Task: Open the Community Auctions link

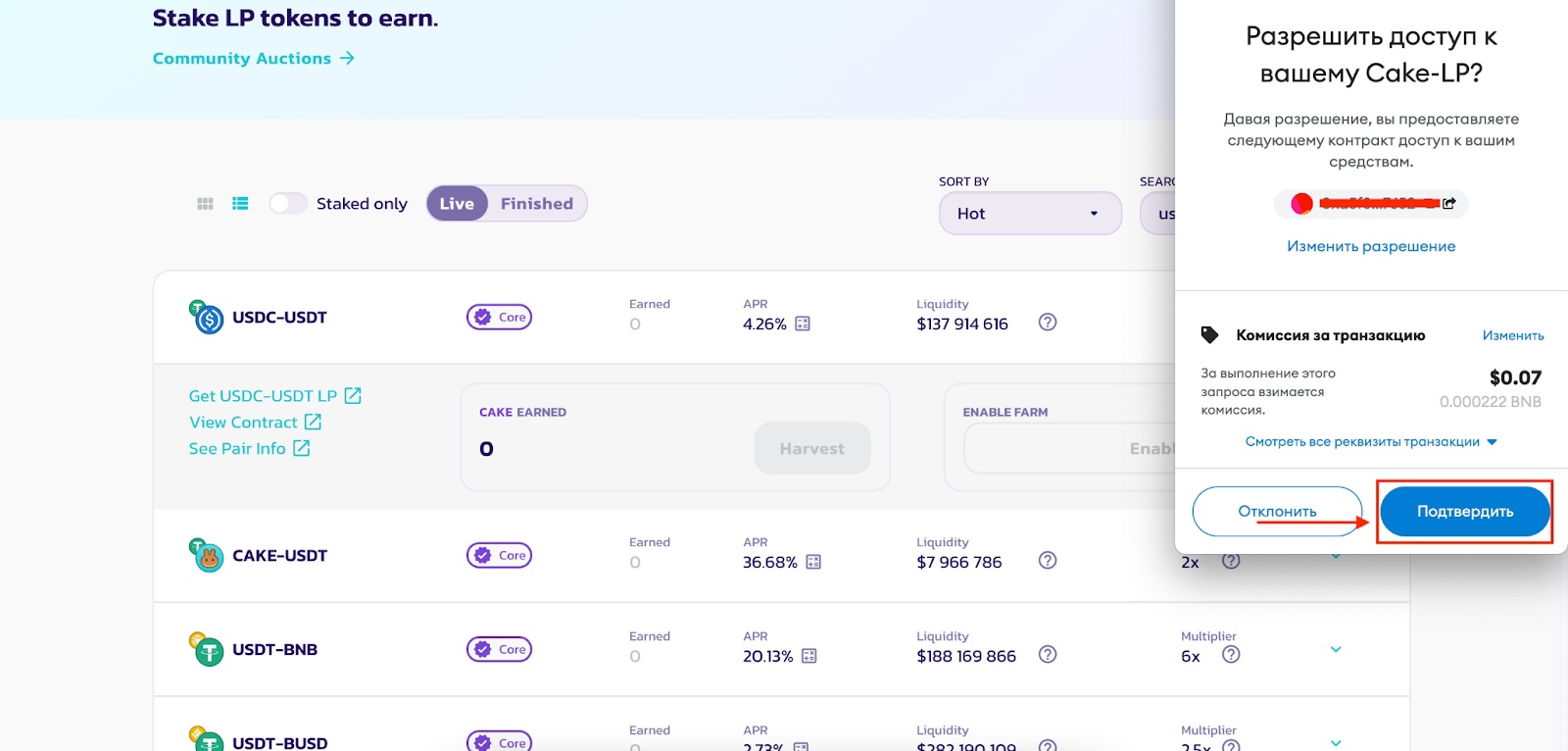Action: point(254,58)
